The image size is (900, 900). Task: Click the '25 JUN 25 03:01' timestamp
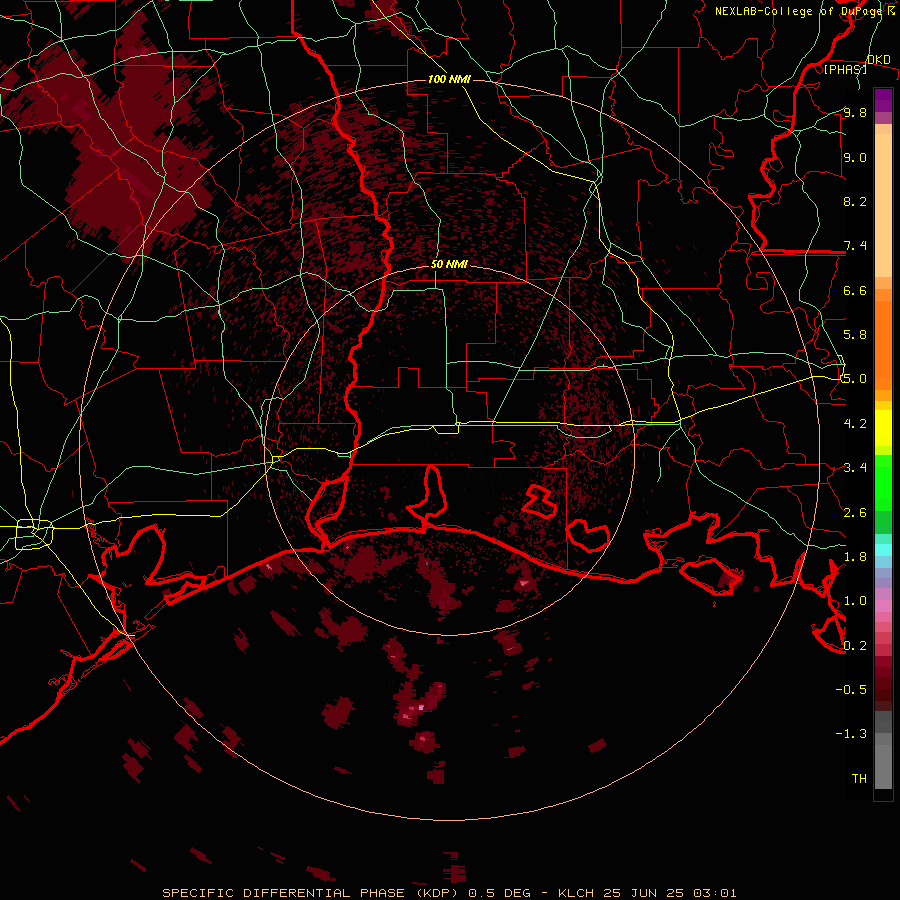click(670, 893)
